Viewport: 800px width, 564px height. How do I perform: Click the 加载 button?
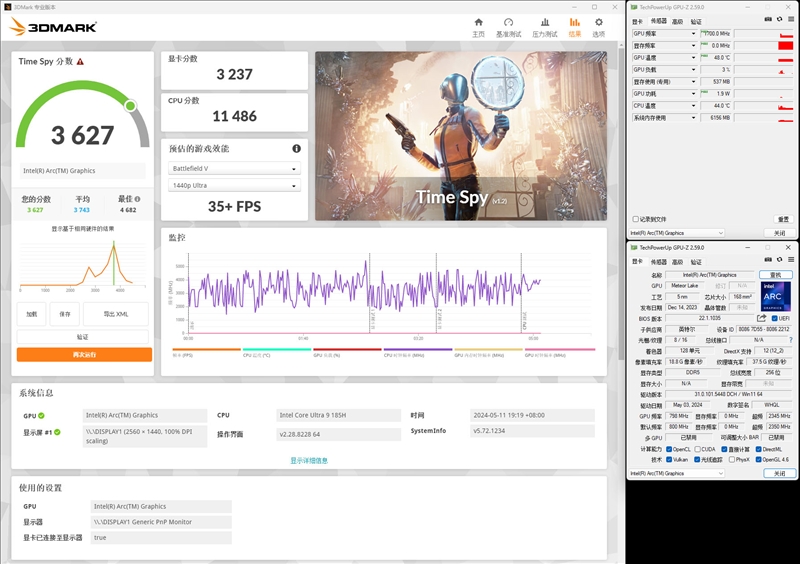point(32,314)
